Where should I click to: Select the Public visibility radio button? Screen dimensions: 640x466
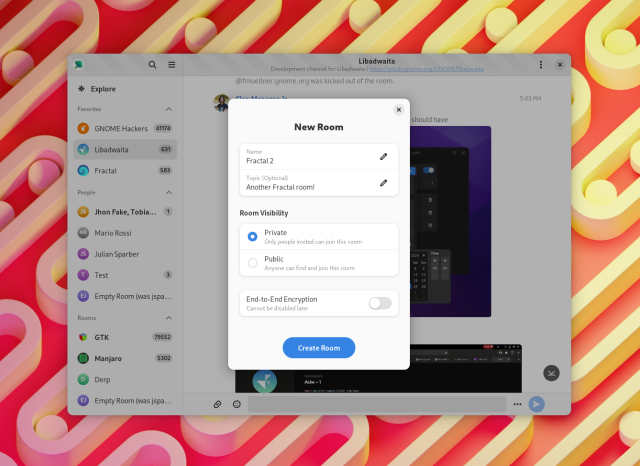coord(253,263)
